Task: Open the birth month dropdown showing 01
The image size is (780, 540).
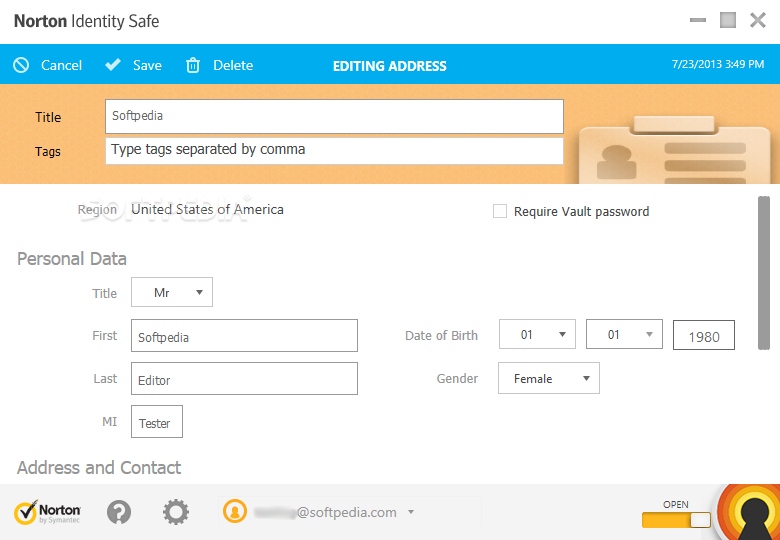Action: pyautogui.click(x=537, y=334)
